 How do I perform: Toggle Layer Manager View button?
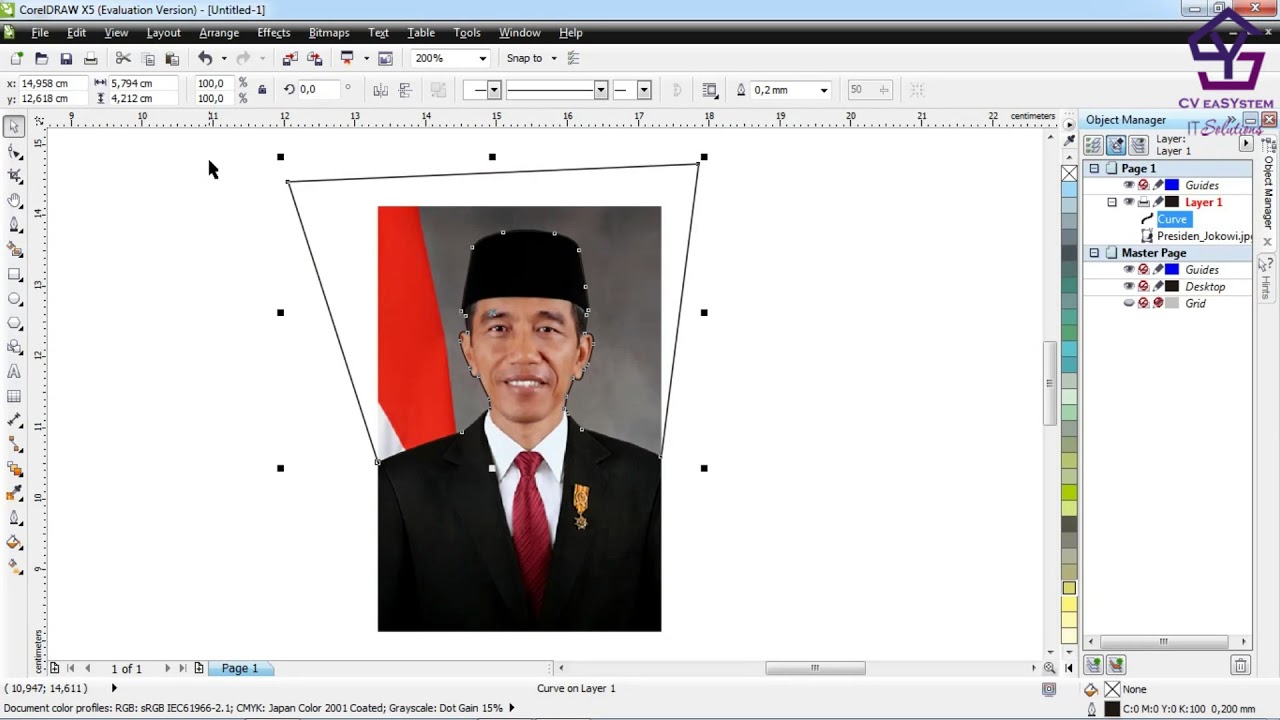[x=1138, y=145]
